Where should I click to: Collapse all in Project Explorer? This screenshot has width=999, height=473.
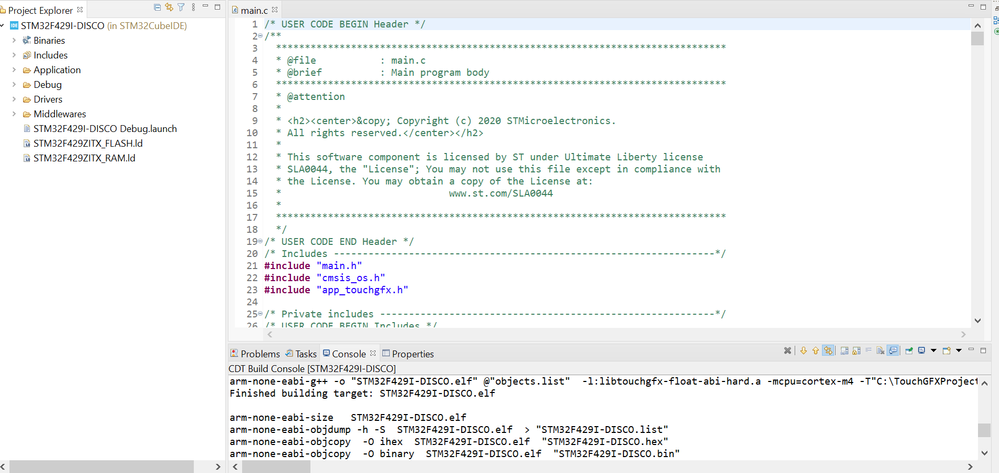157,7
